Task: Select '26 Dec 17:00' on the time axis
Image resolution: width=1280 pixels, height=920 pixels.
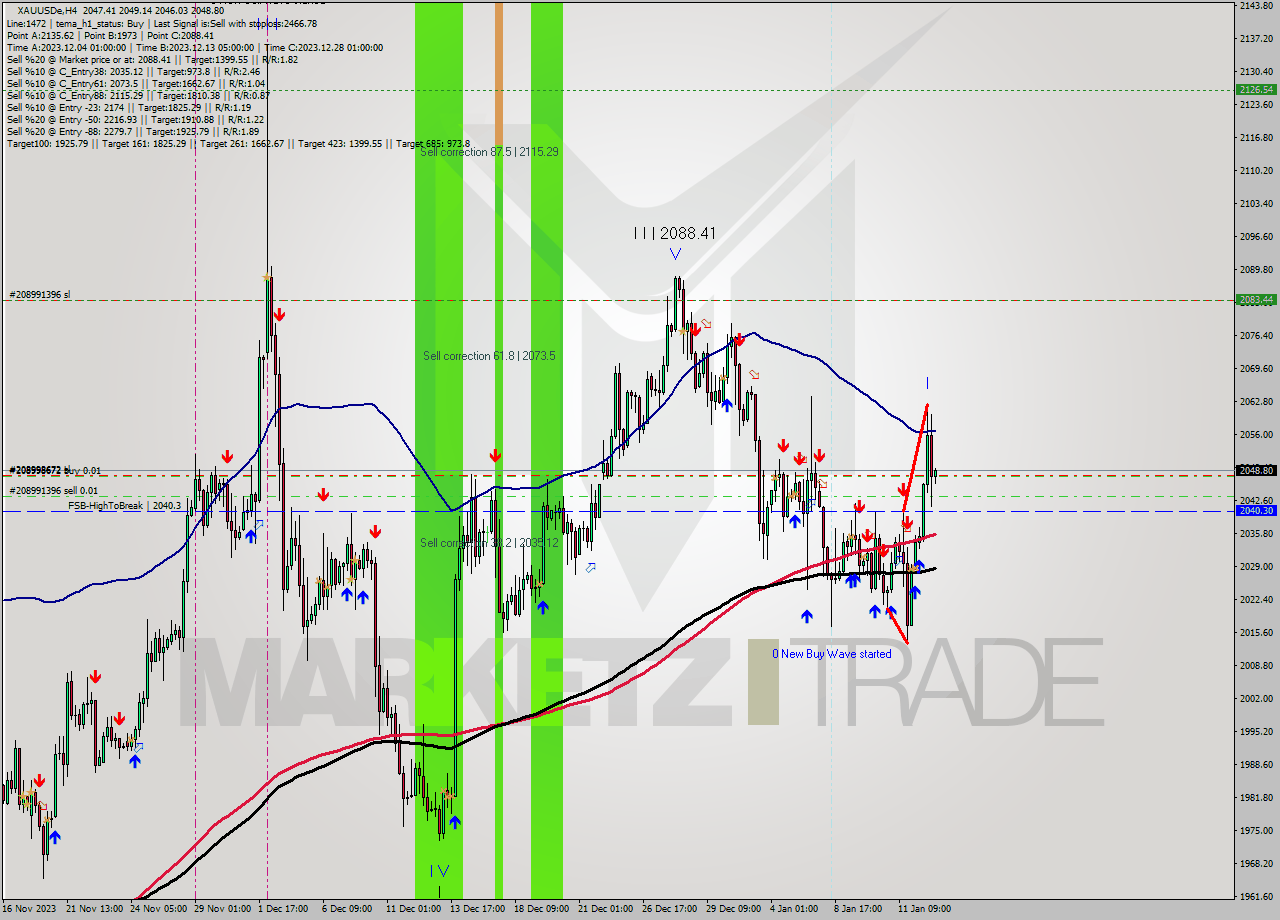Action: click(x=669, y=909)
